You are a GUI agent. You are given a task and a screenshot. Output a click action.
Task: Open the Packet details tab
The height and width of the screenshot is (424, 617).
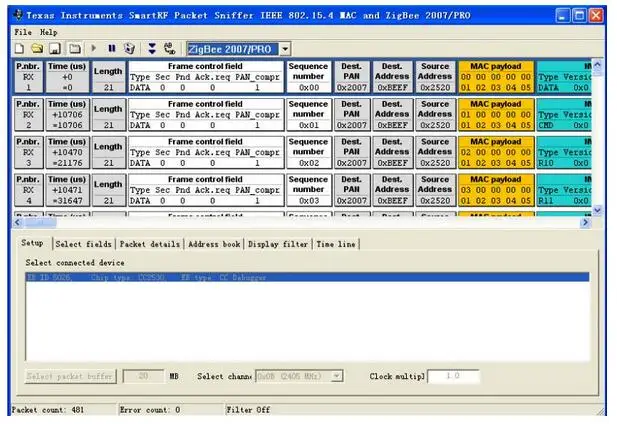[x=150, y=244]
